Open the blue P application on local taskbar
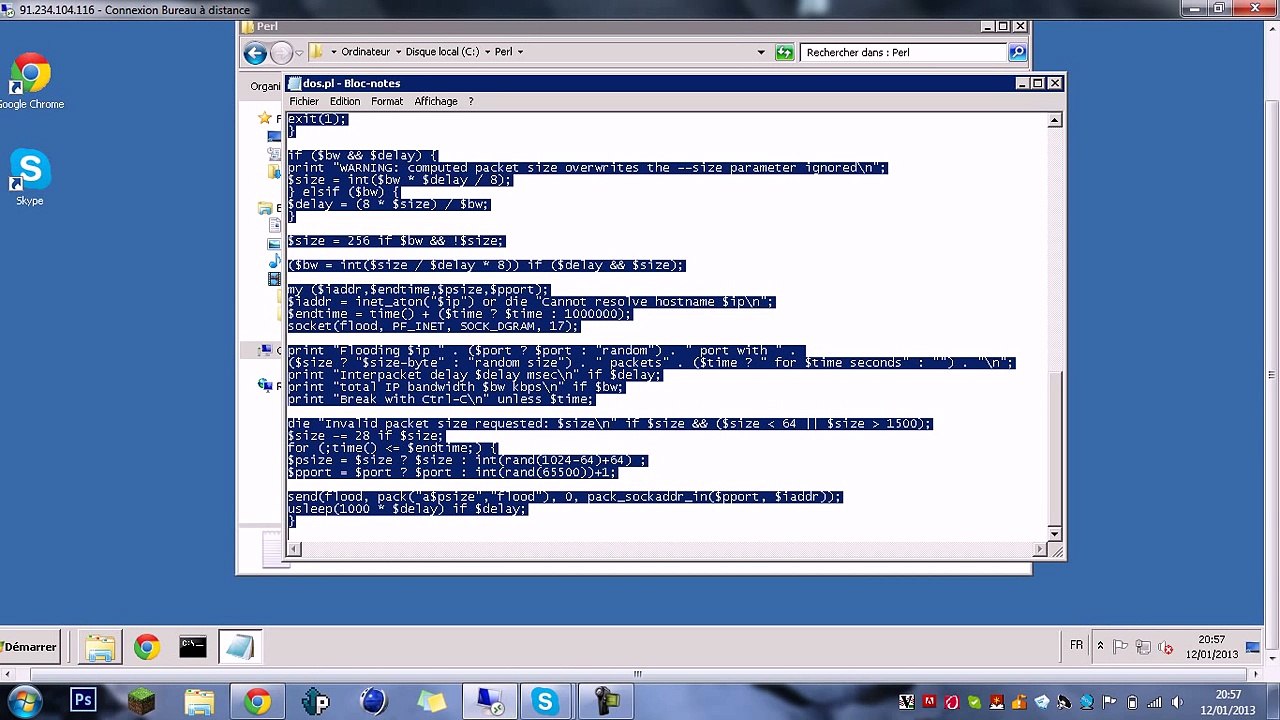The image size is (1280, 720). (x=315, y=701)
